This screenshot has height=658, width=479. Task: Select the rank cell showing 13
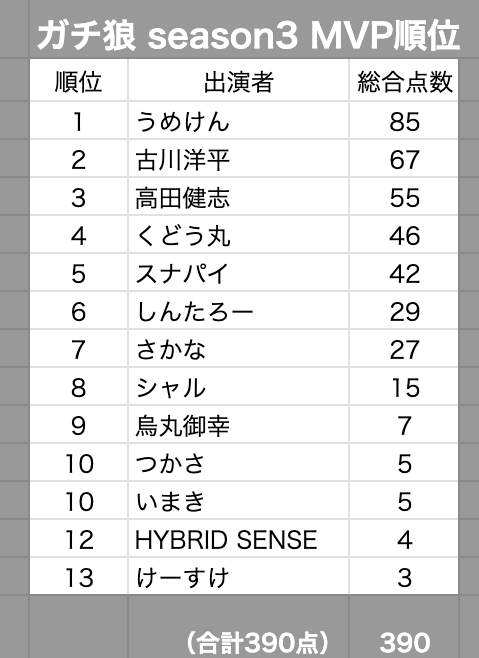(x=79, y=577)
